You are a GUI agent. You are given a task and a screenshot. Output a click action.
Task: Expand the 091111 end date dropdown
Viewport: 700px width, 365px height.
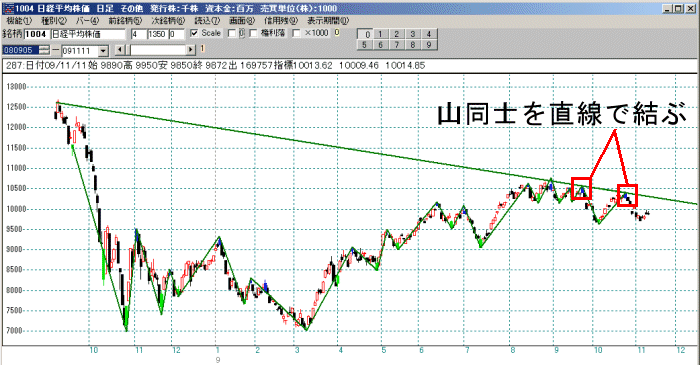click(x=103, y=51)
